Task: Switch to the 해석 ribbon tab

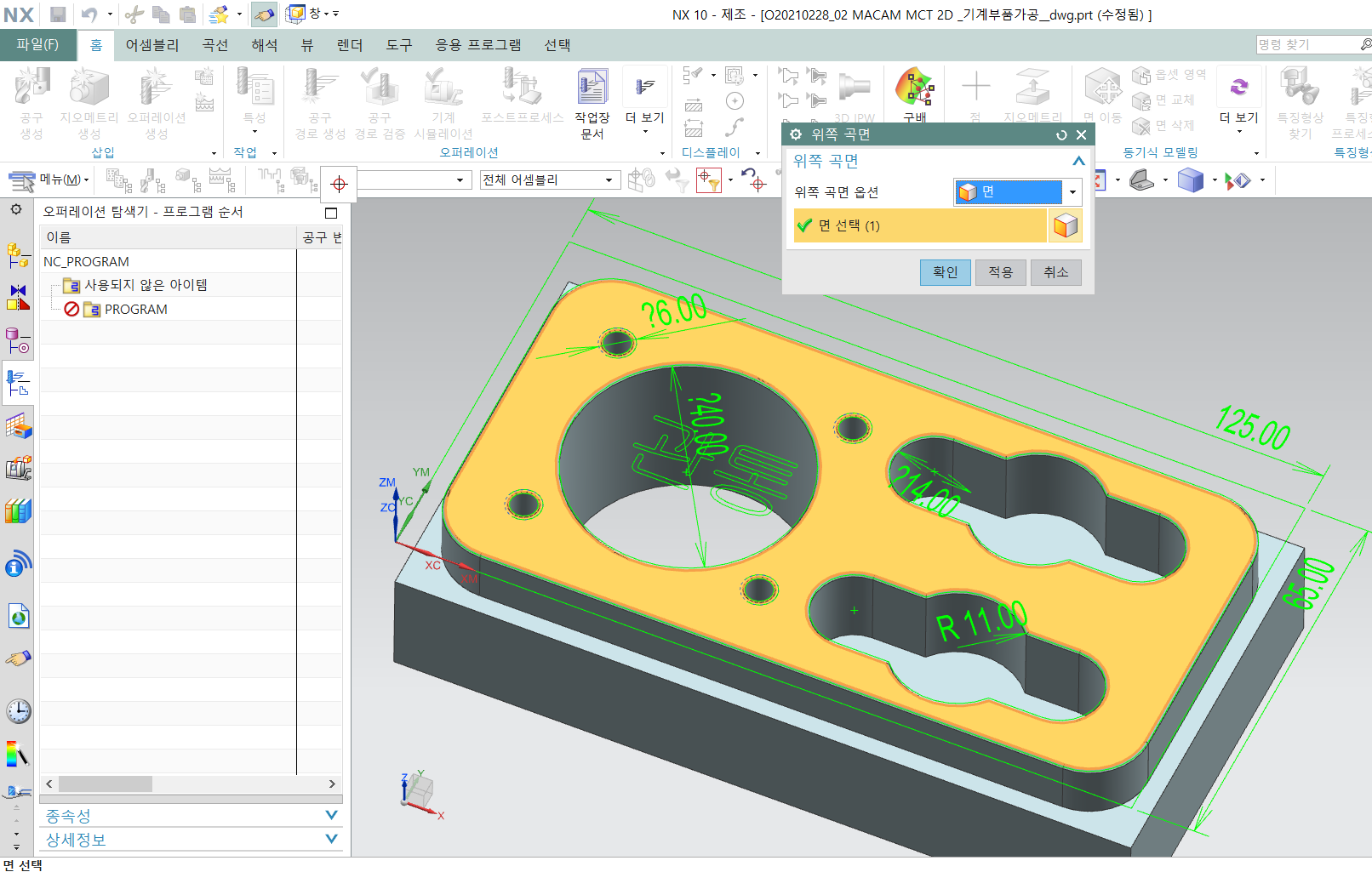Action: point(265,45)
